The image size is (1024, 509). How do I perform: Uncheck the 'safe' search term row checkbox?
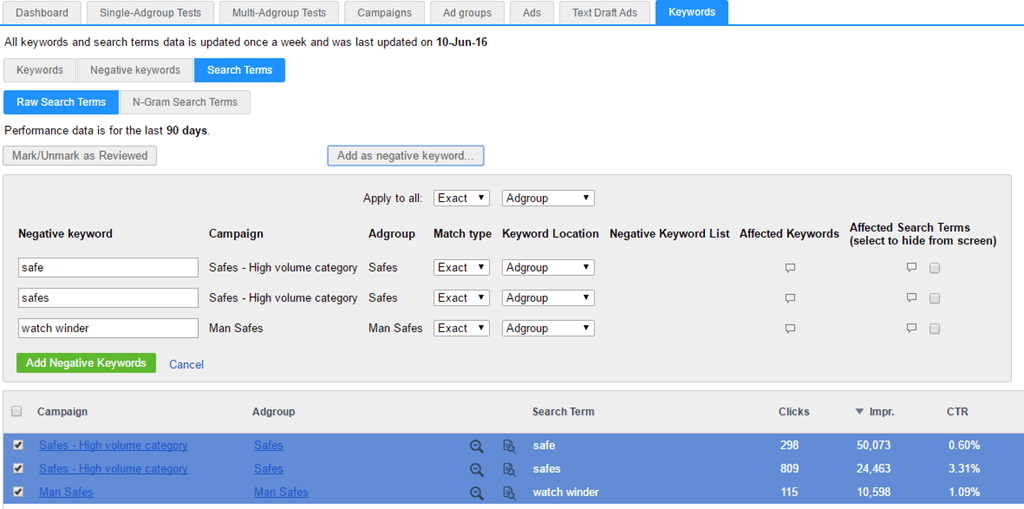[18, 445]
